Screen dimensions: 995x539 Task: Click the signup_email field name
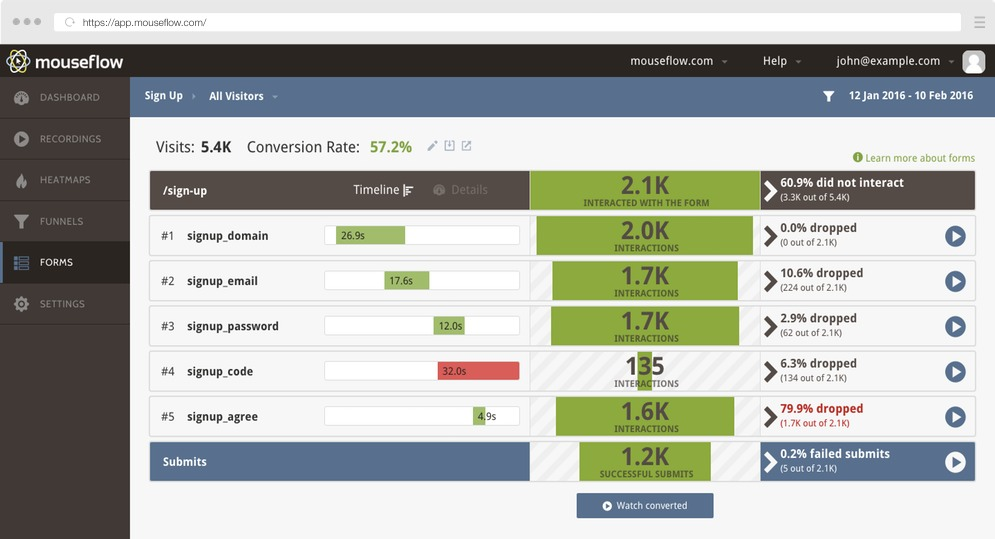(222, 281)
